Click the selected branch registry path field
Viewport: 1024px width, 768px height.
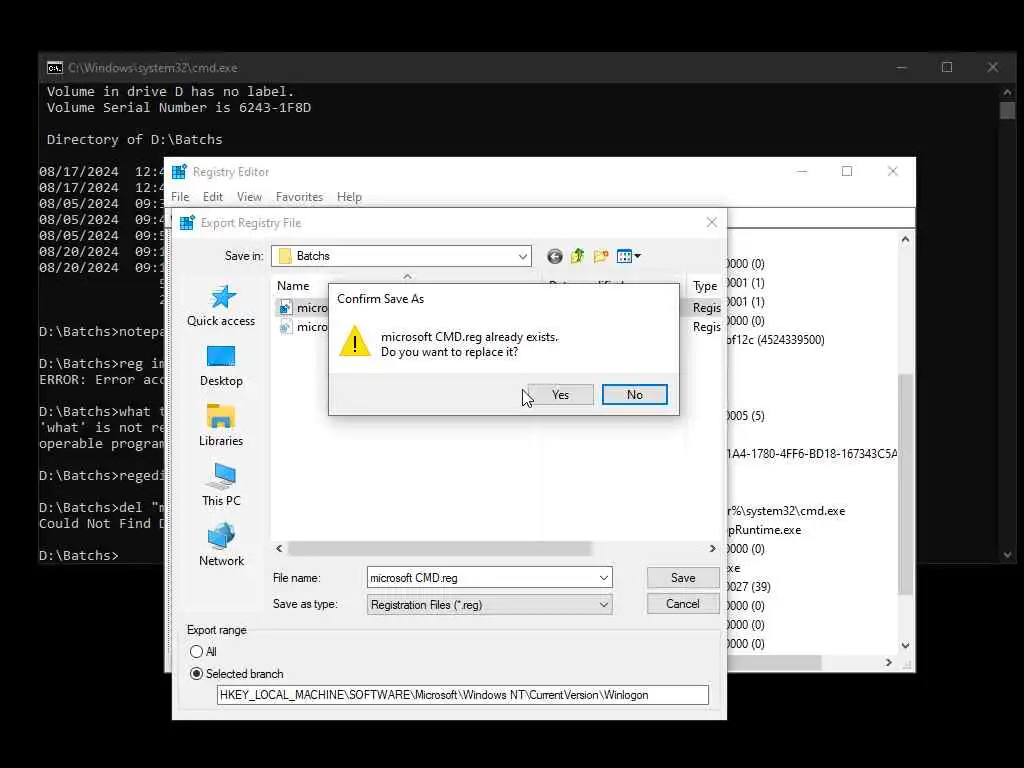(x=462, y=695)
